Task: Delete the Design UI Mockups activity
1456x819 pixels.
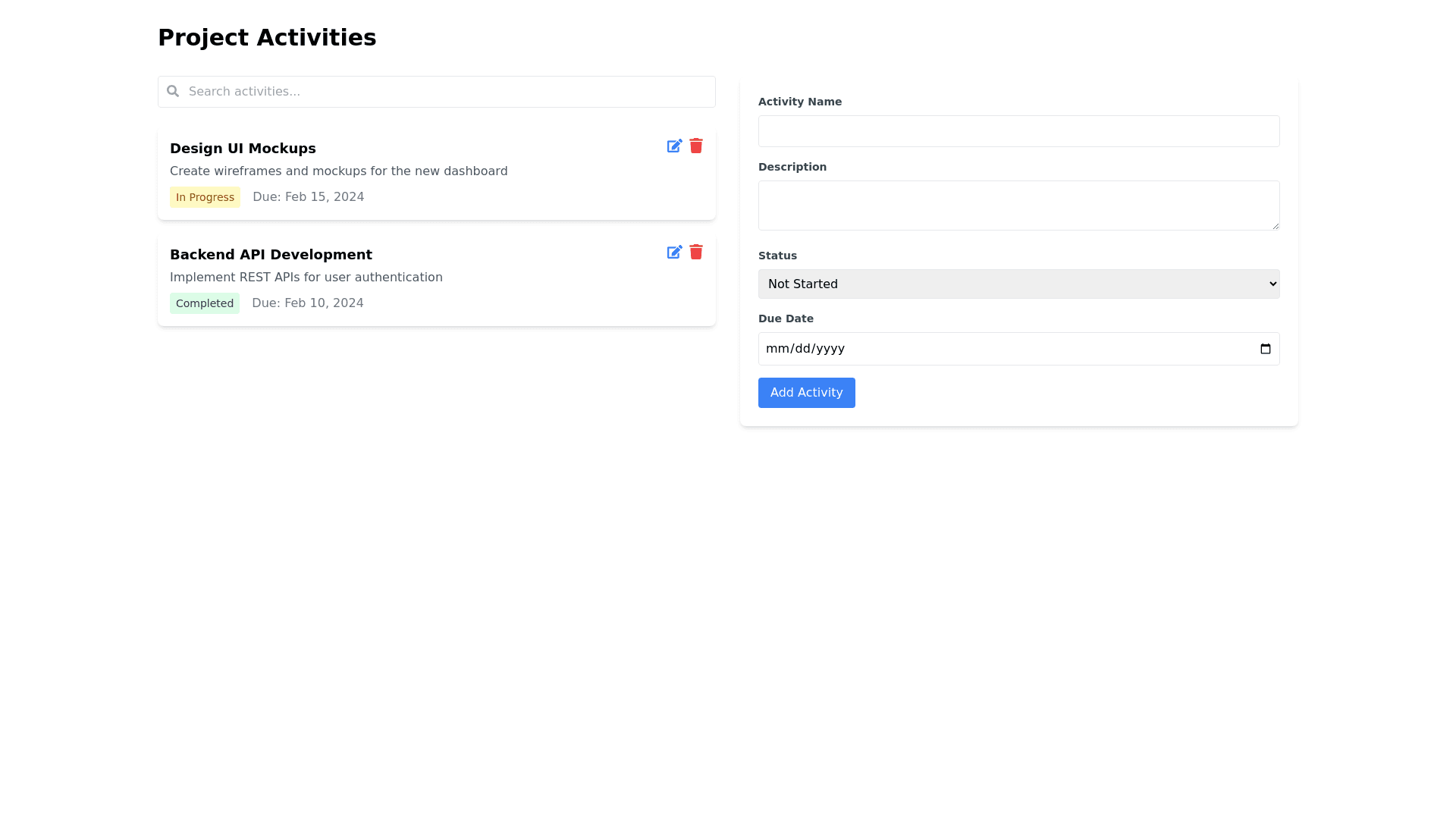Action: point(696,146)
